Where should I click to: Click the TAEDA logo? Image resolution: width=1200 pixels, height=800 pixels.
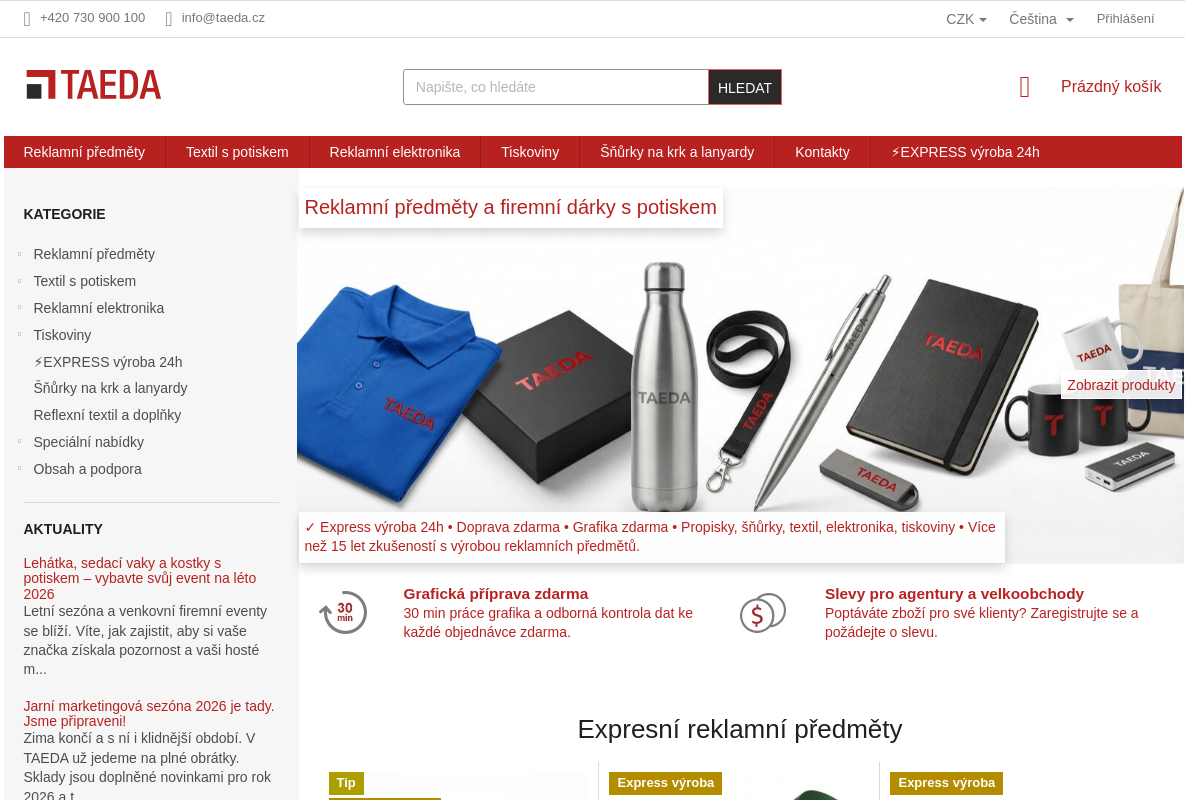coord(93,85)
